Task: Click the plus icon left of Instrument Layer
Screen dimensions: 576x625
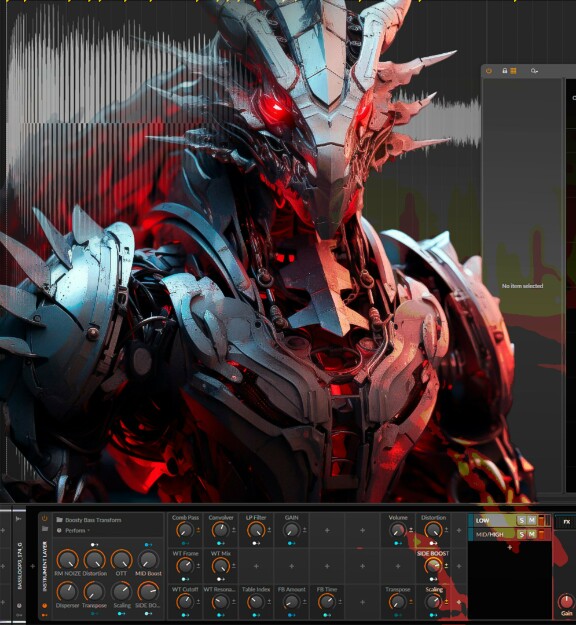Action: [33, 566]
